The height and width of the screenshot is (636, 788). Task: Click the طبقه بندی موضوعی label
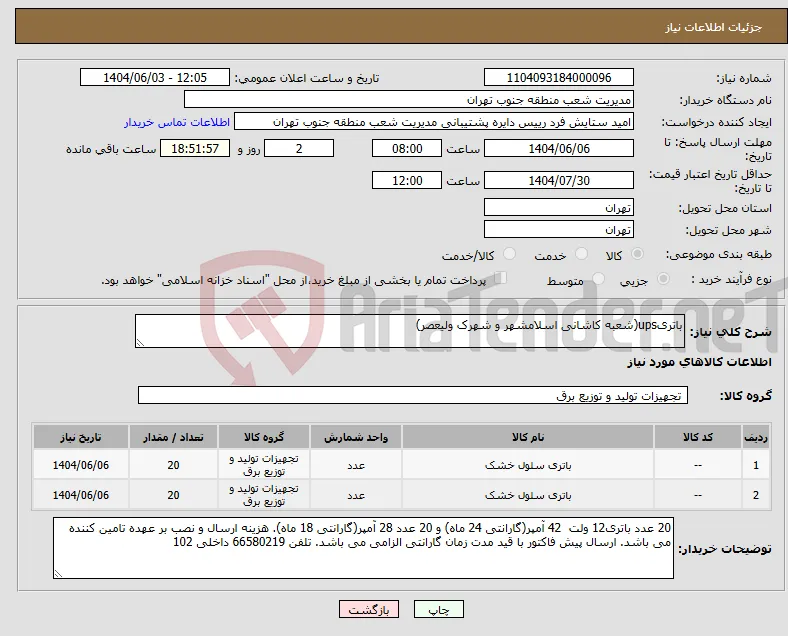(x=719, y=255)
